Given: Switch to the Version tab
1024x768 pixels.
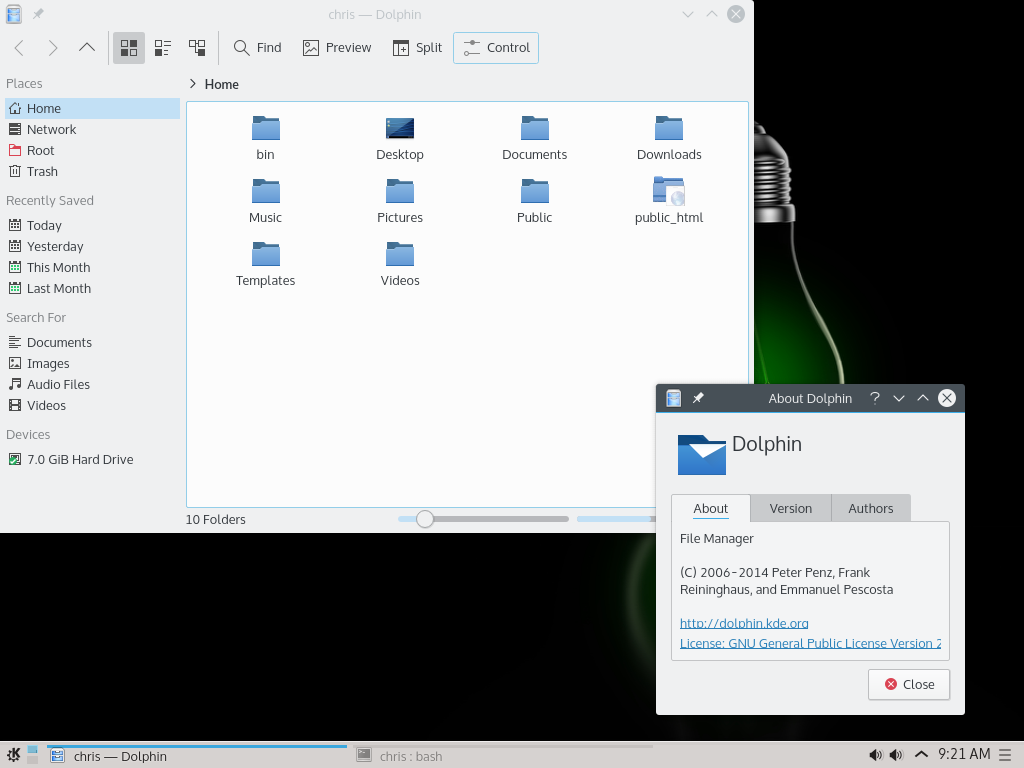Looking at the screenshot, I should 790,508.
